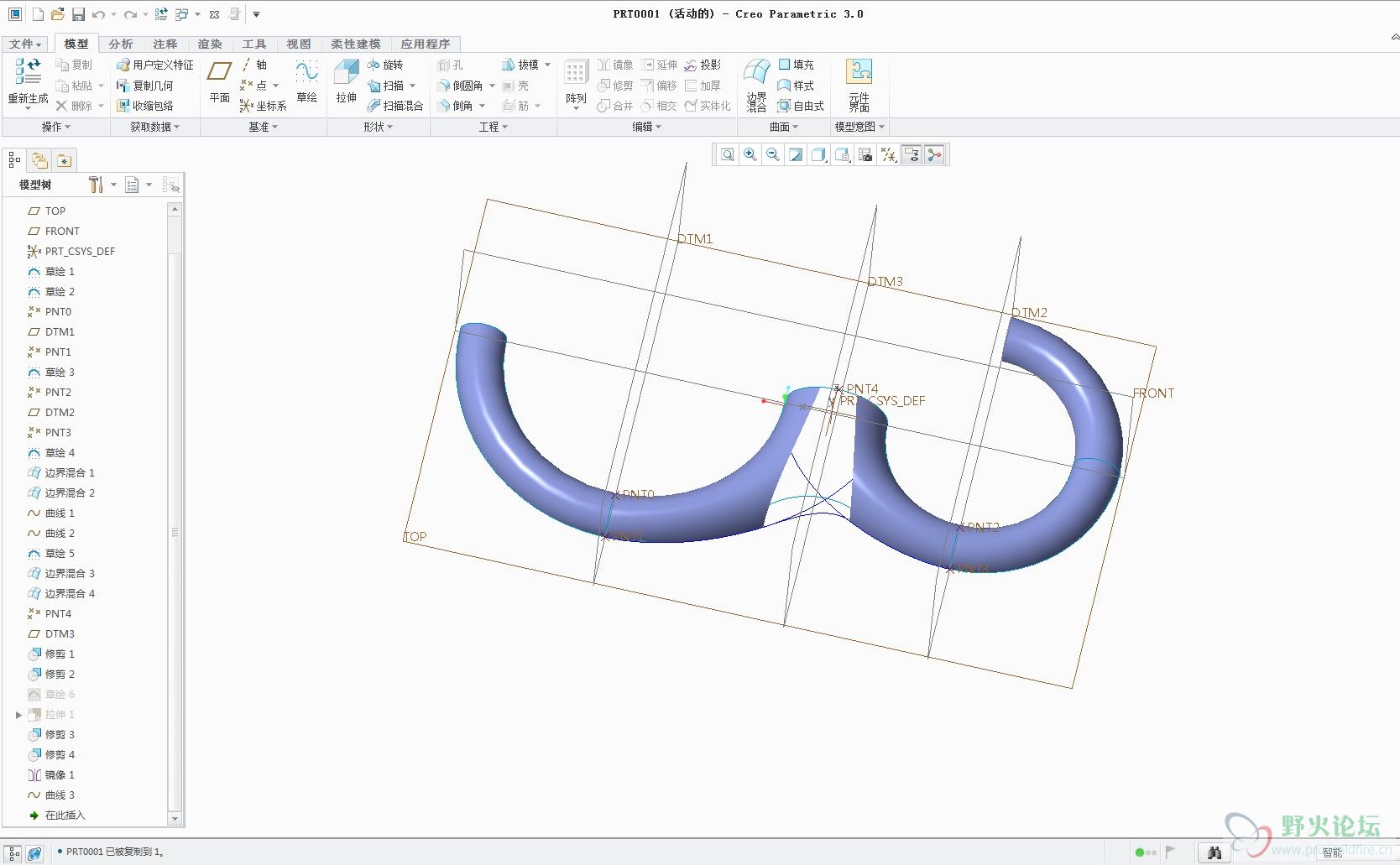Create a datum Axis (轴)

coord(253,65)
